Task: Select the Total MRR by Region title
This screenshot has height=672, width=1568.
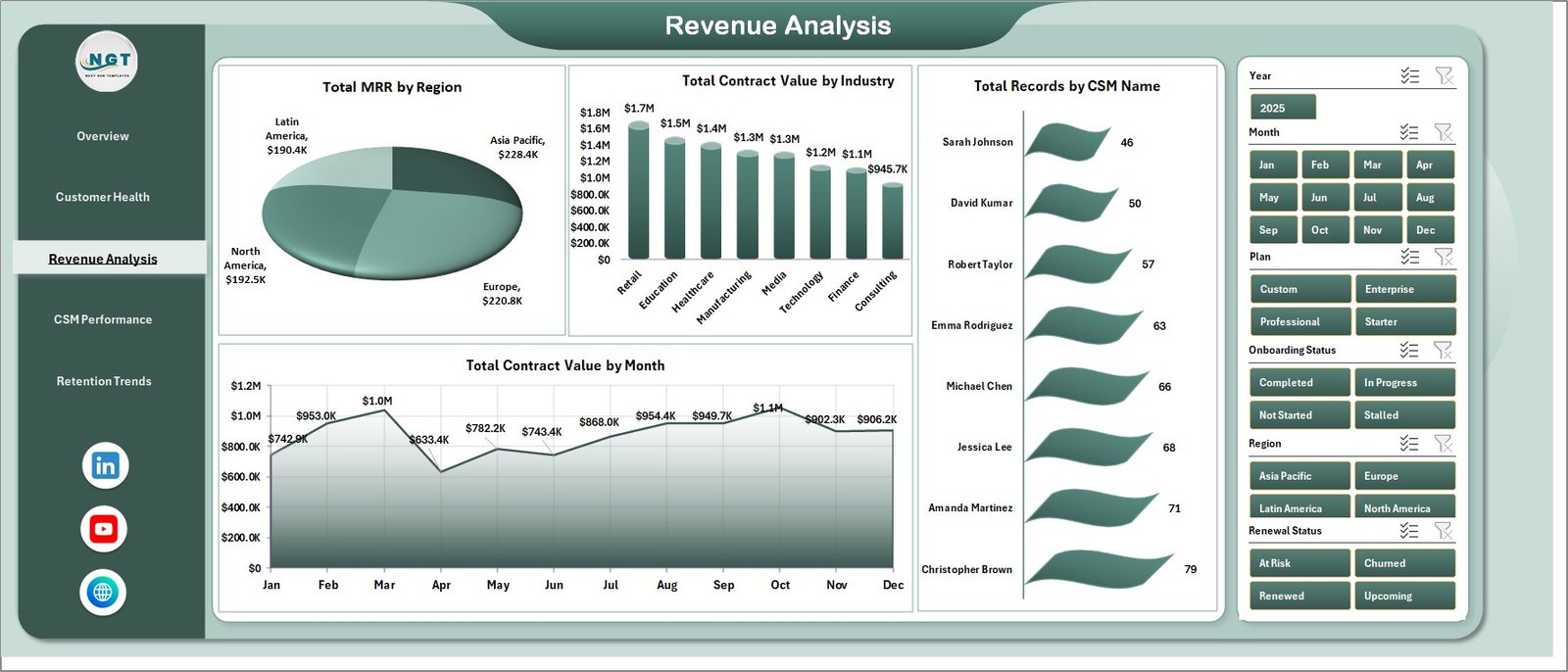Action: click(x=392, y=87)
